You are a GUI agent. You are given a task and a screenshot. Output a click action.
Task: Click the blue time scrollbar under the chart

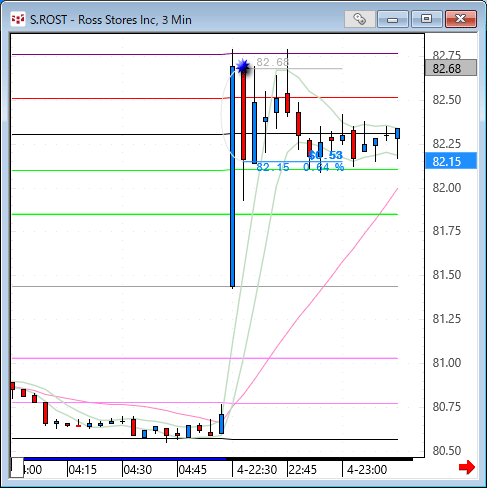[x=125, y=459]
